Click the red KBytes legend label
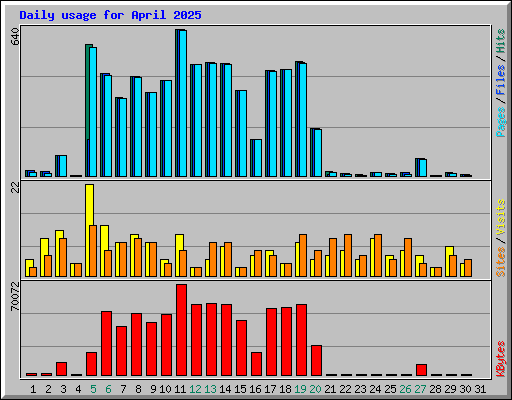 click(500, 359)
